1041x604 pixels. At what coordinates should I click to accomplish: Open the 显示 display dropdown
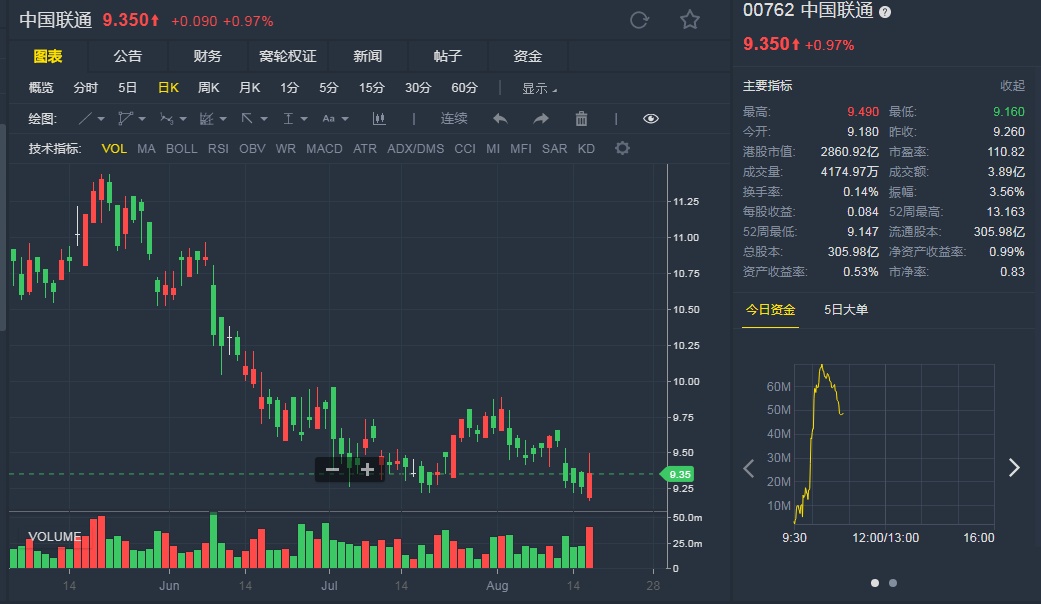click(x=539, y=88)
